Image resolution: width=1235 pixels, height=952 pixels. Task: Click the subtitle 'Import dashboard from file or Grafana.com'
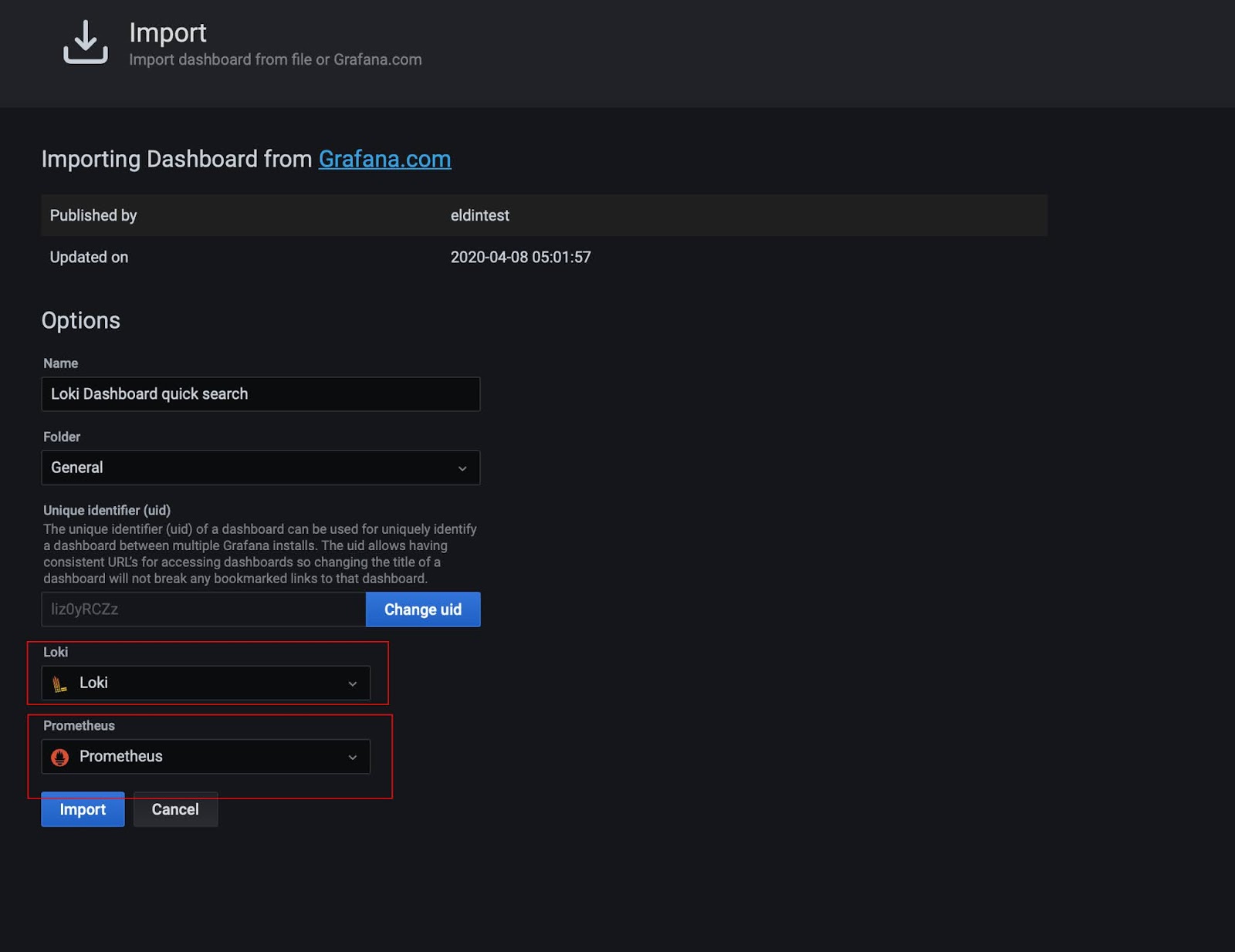click(276, 59)
